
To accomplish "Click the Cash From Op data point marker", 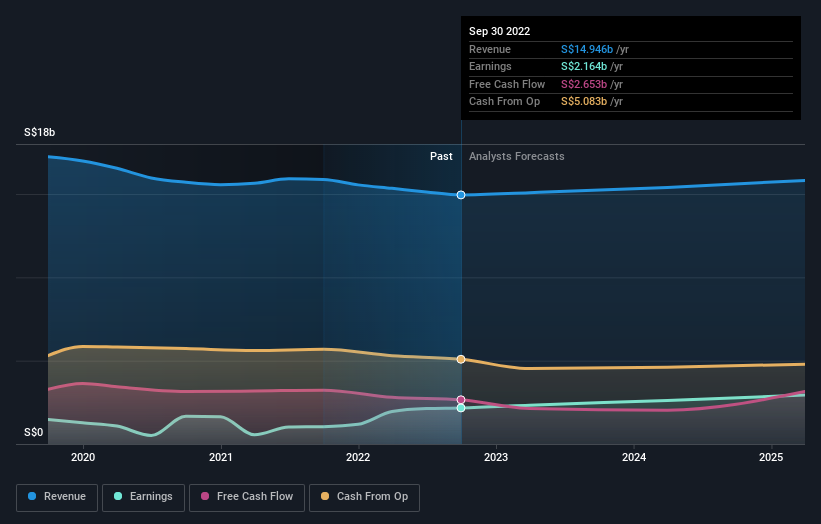I will click(x=461, y=359).
